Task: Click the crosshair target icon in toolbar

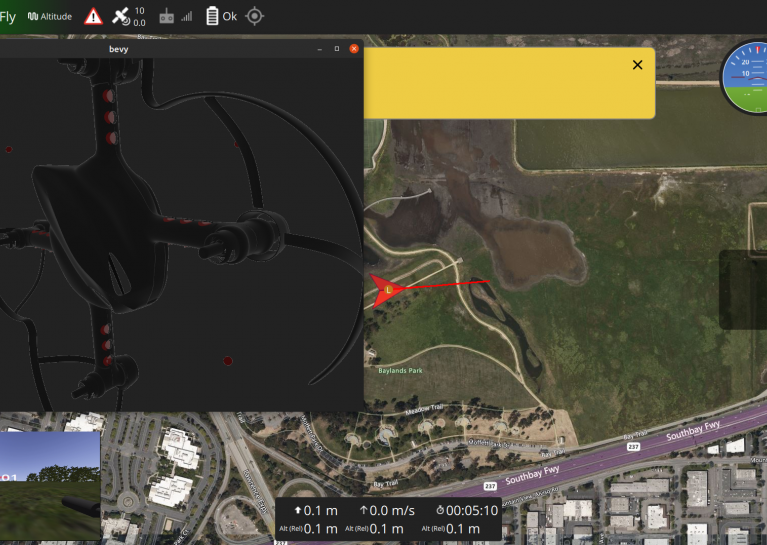Action: (x=255, y=16)
